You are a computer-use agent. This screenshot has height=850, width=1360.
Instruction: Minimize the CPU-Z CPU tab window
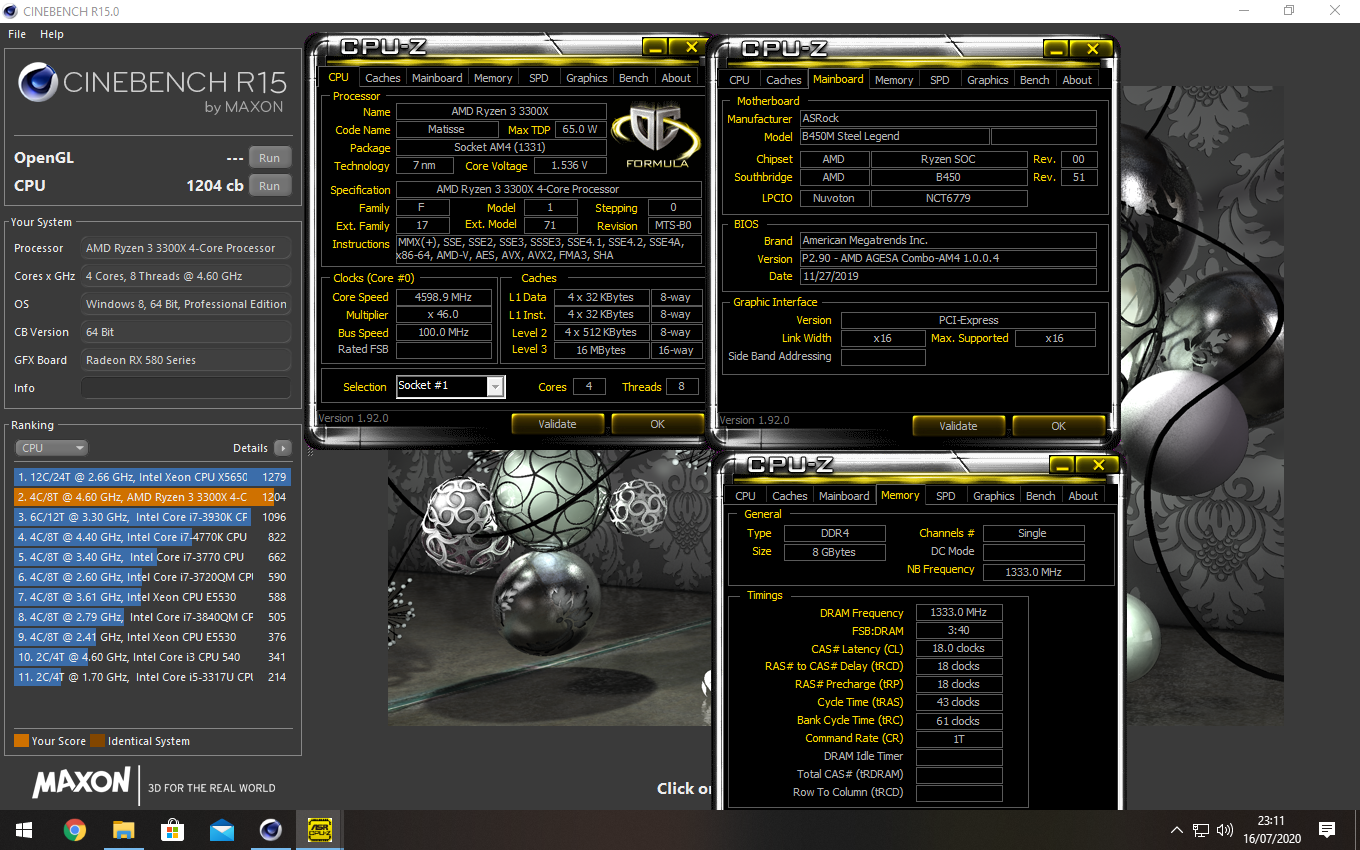click(x=655, y=47)
